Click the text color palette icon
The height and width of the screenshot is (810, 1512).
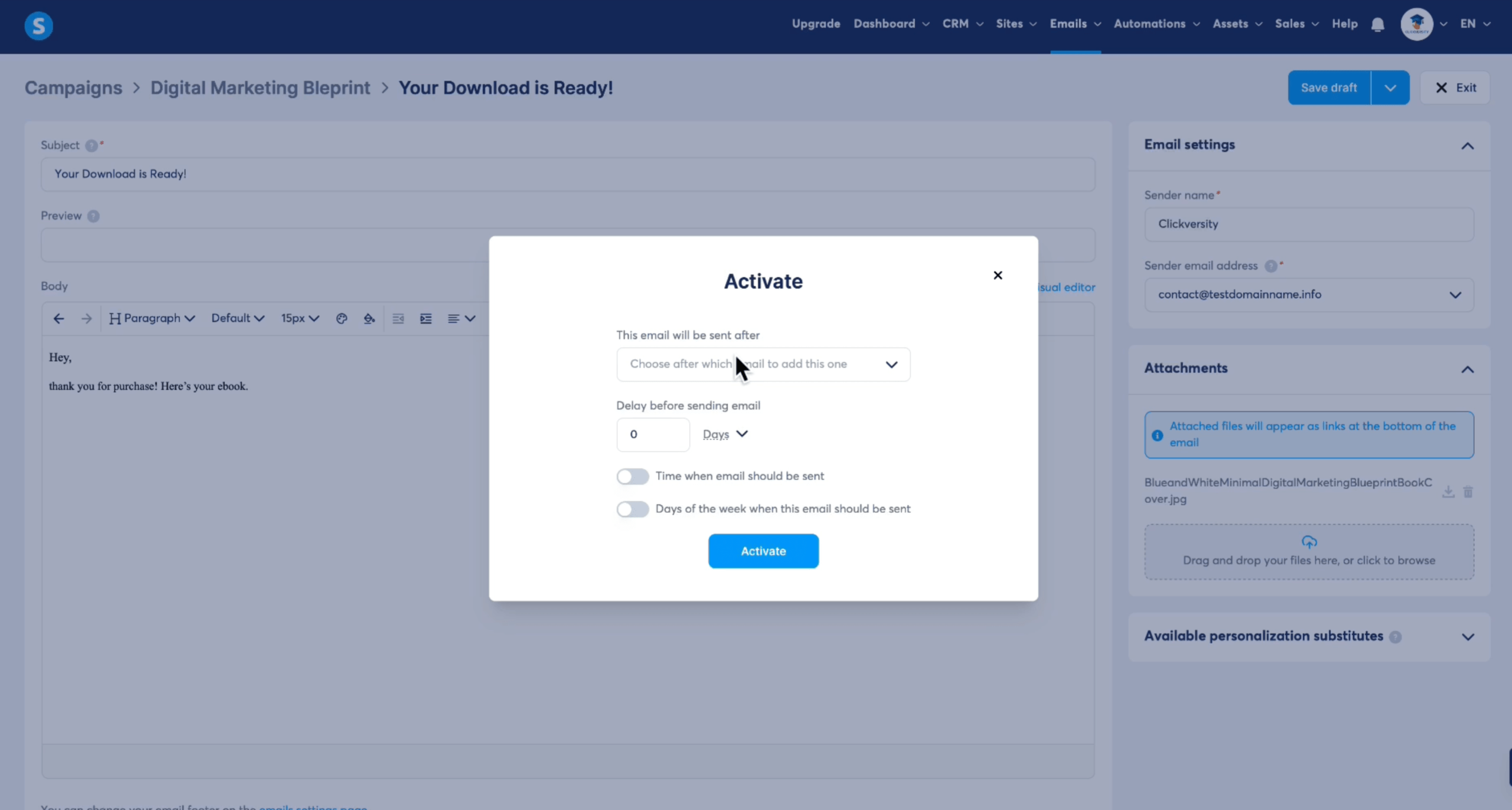pos(341,318)
